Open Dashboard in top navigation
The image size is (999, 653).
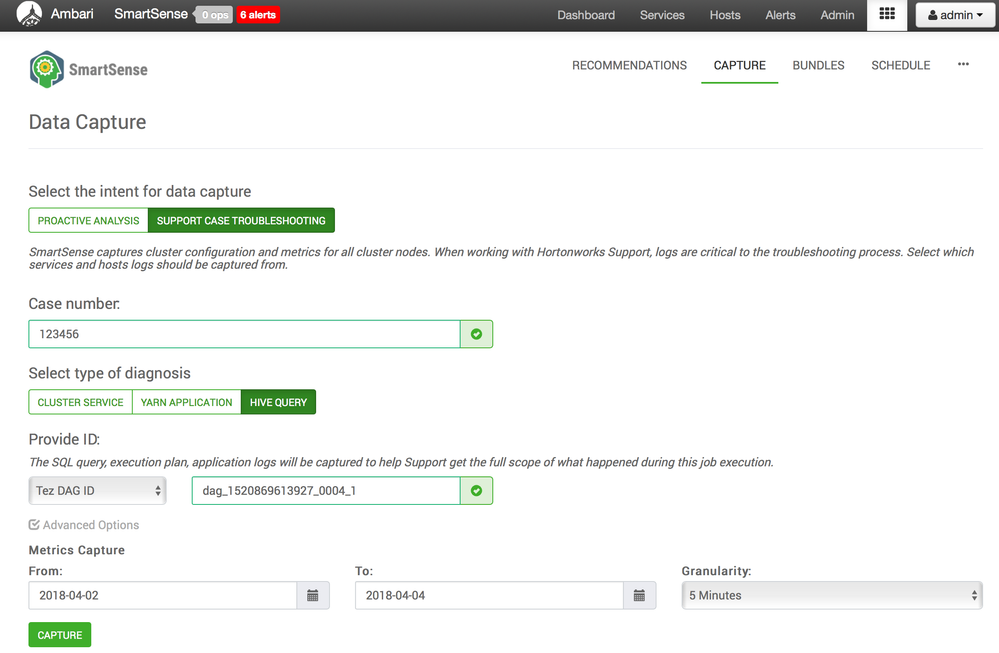point(586,15)
